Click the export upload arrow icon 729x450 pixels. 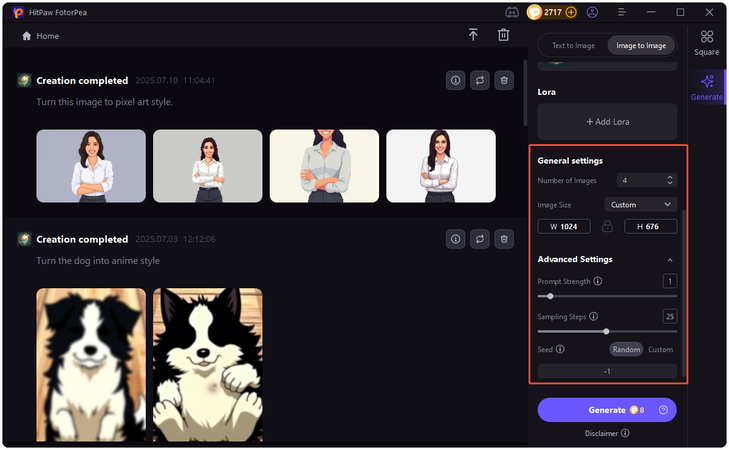[473, 35]
